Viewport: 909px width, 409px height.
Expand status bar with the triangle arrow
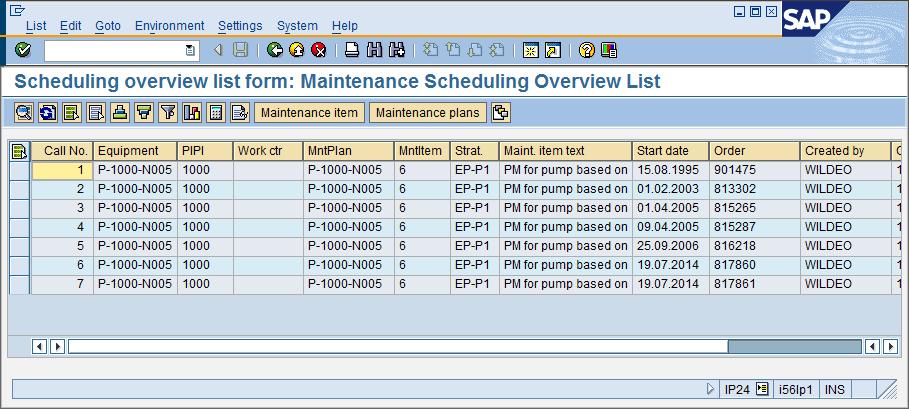coord(711,389)
